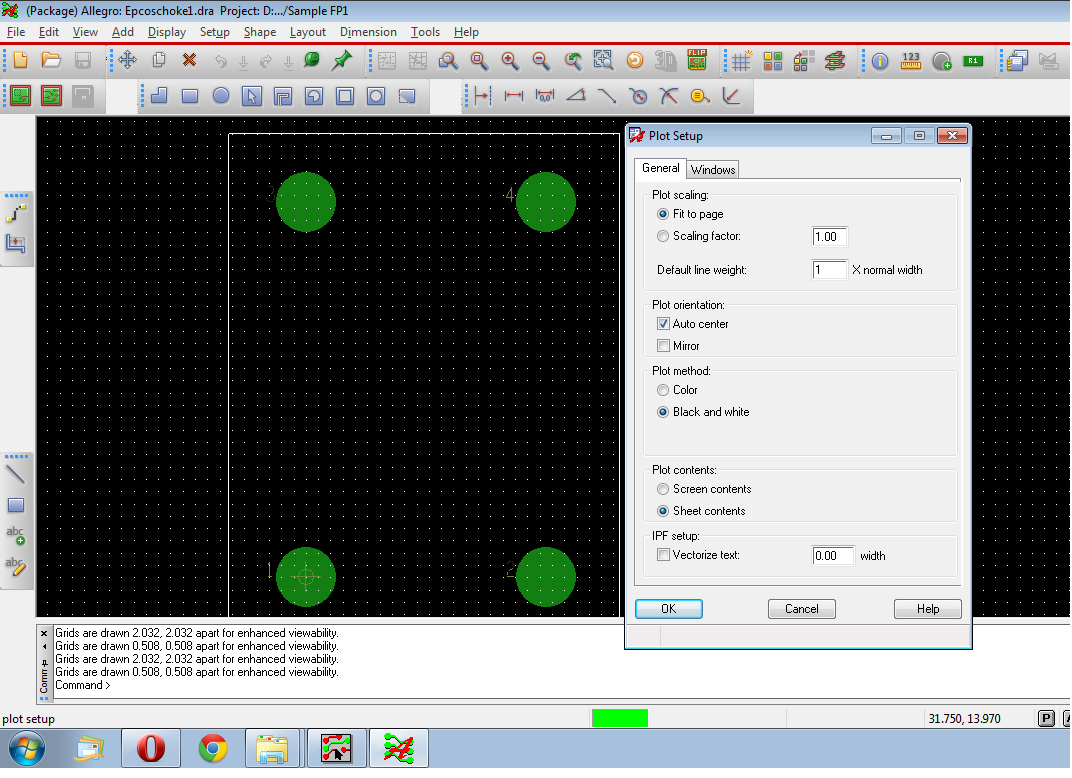Open Google Chrome from the taskbar

[213, 749]
